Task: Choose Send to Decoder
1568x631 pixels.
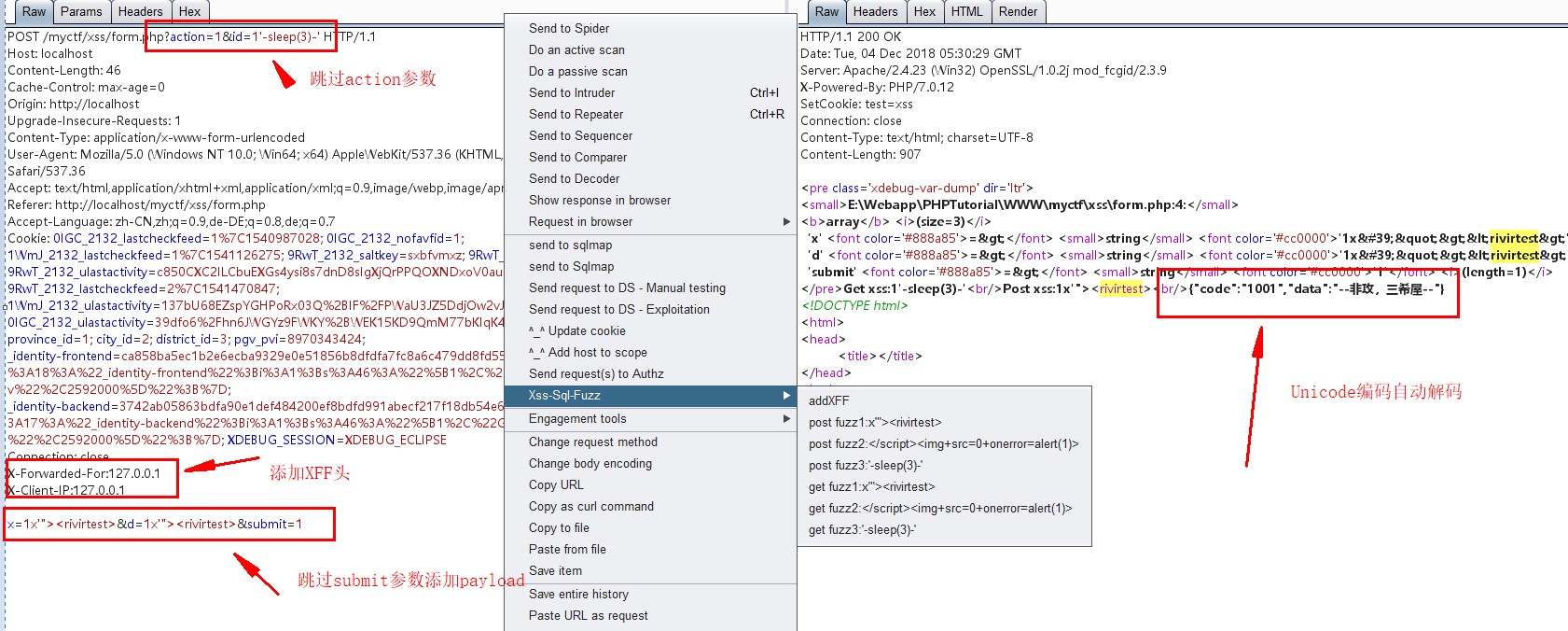Action: (x=650, y=178)
